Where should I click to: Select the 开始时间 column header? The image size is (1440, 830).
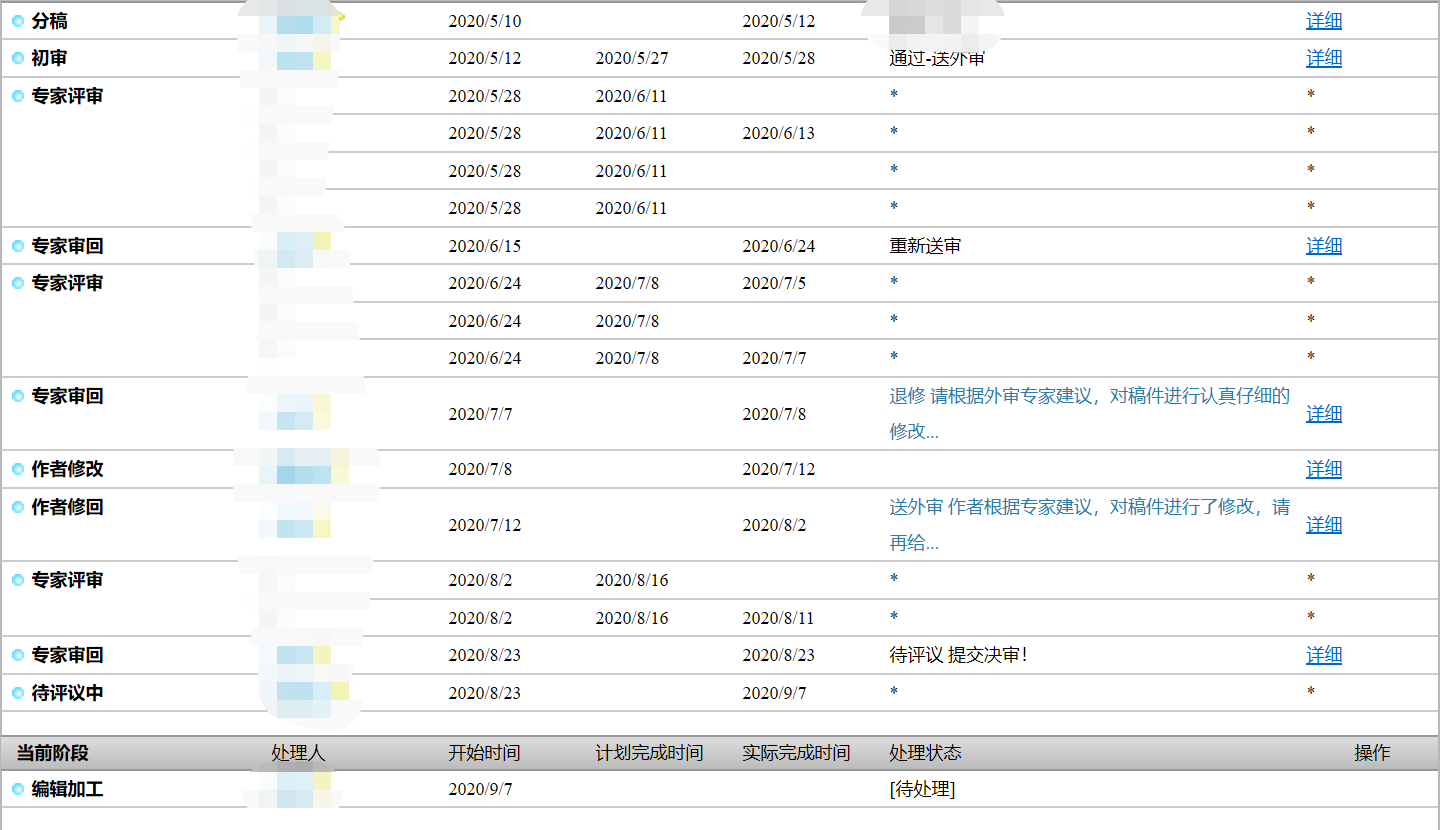tap(484, 753)
